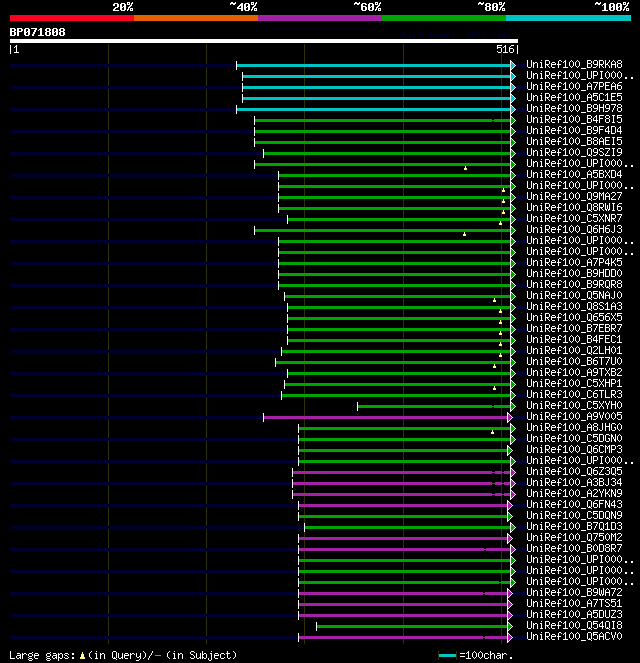Select the label UniRef100_A7P4K5

pyautogui.click(x=574, y=262)
